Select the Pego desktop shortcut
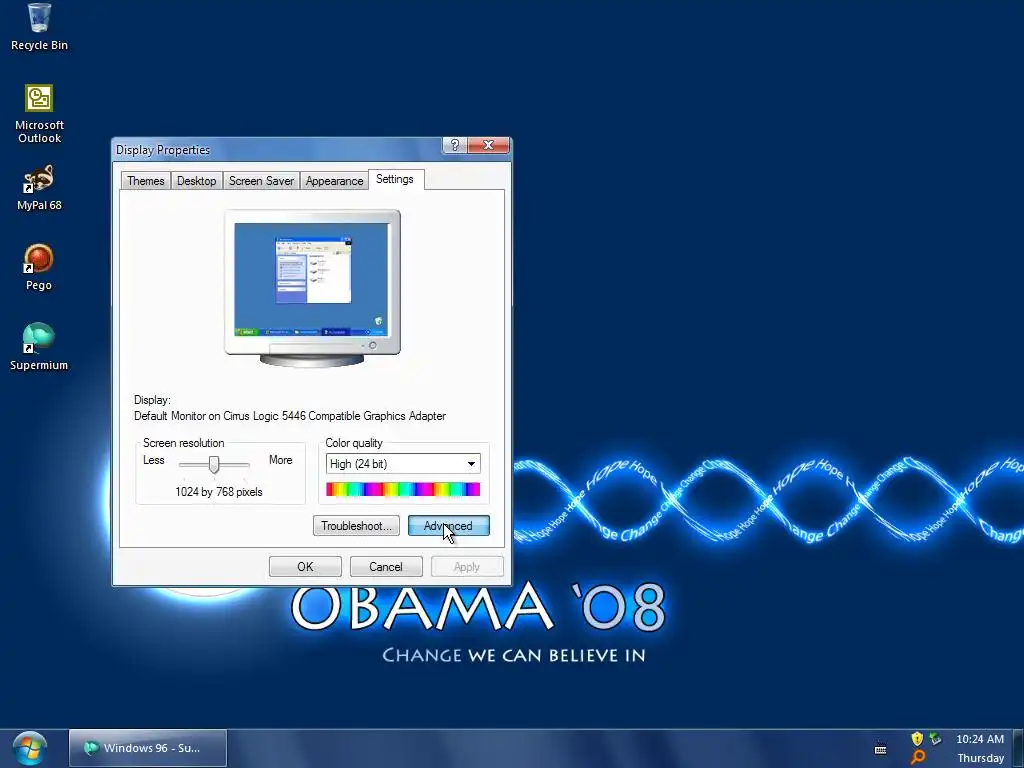Viewport: 1024px width, 768px height. (39, 266)
